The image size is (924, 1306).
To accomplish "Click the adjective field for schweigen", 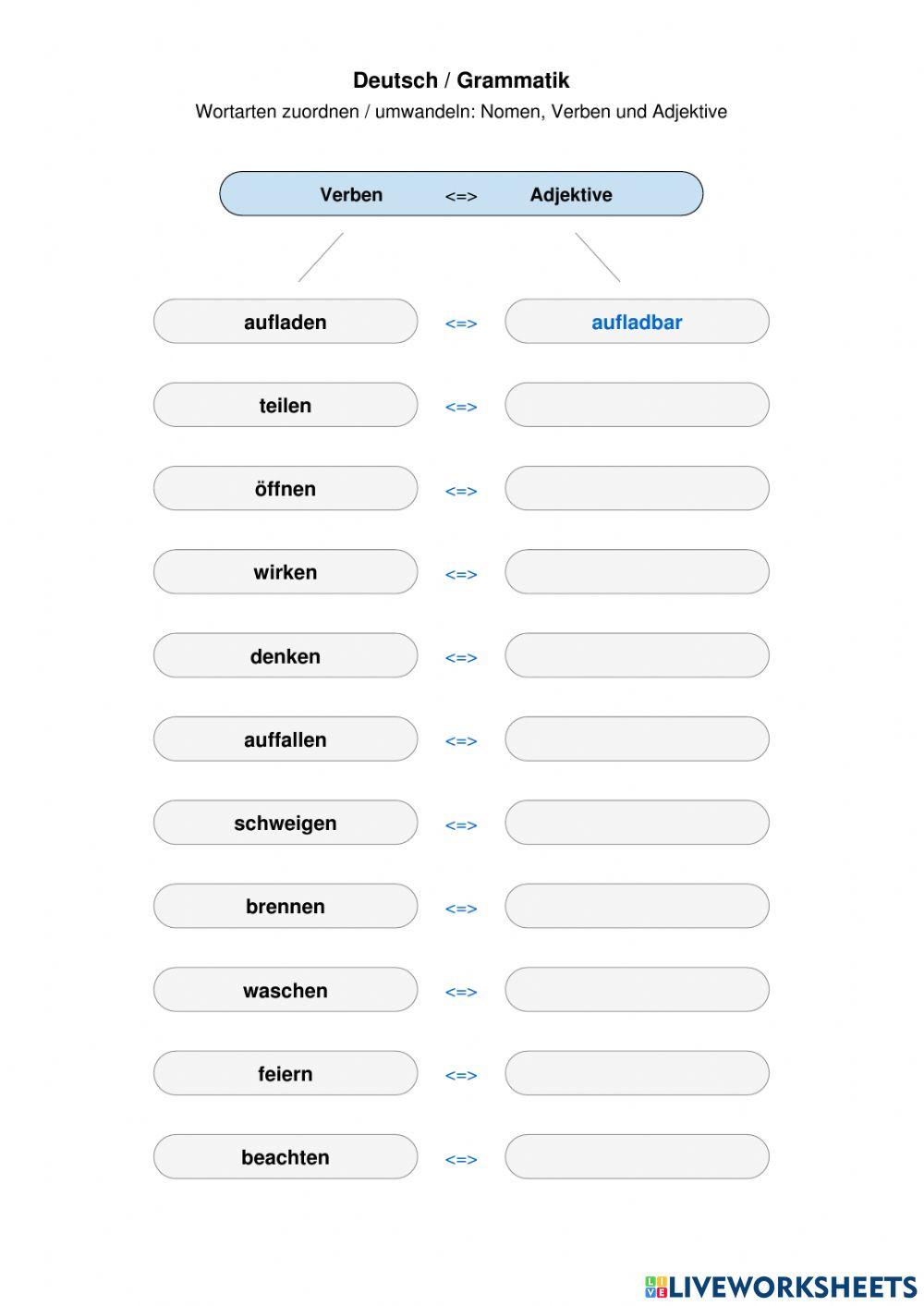I will (637, 823).
